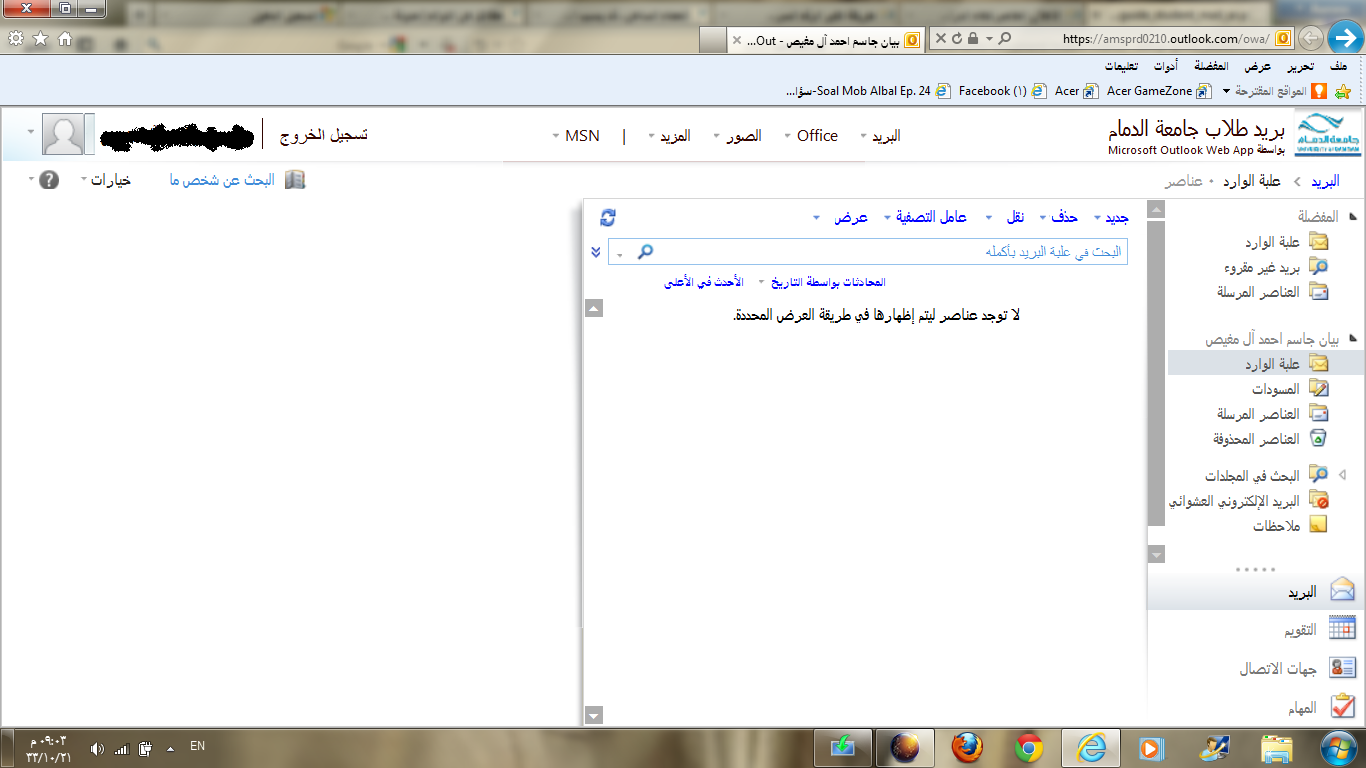
Task: Click search magnifier icon in mailbox search
Action: click(x=646, y=252)
